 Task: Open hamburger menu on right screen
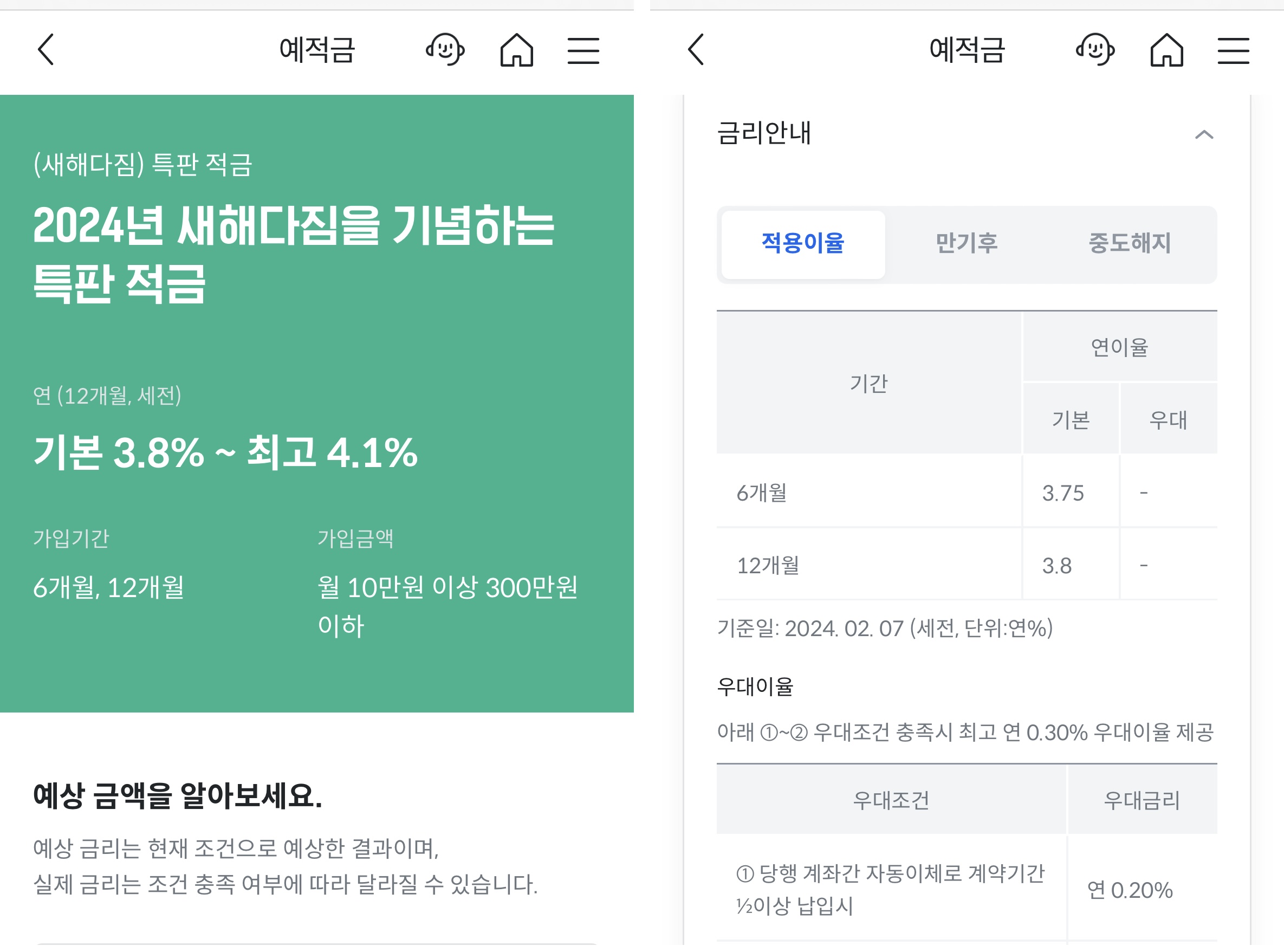coord(1233,51)
